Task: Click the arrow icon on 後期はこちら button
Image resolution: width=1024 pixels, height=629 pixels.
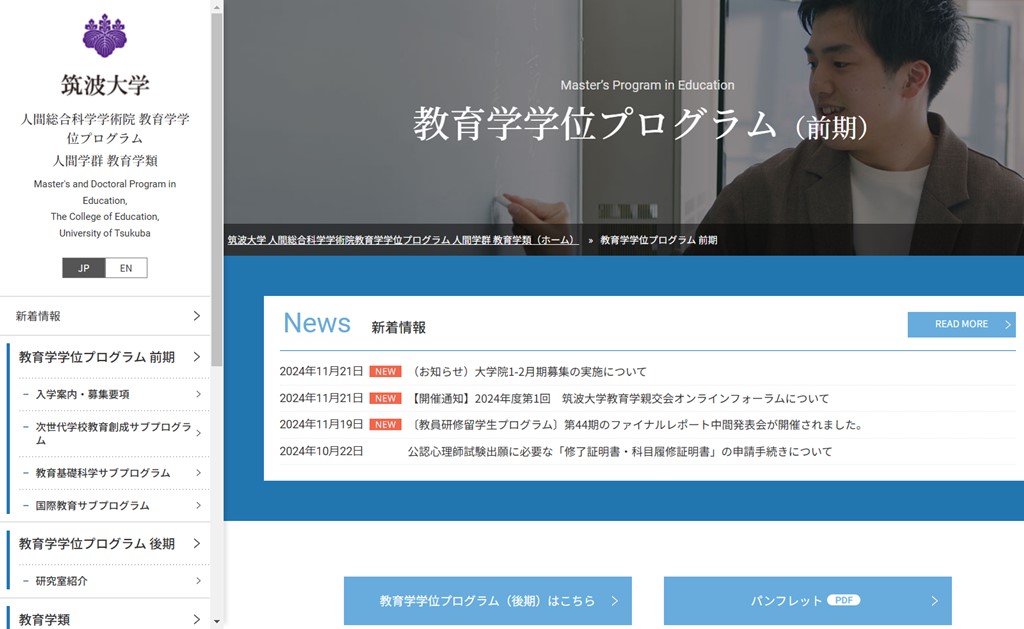Action: point(615,601)
